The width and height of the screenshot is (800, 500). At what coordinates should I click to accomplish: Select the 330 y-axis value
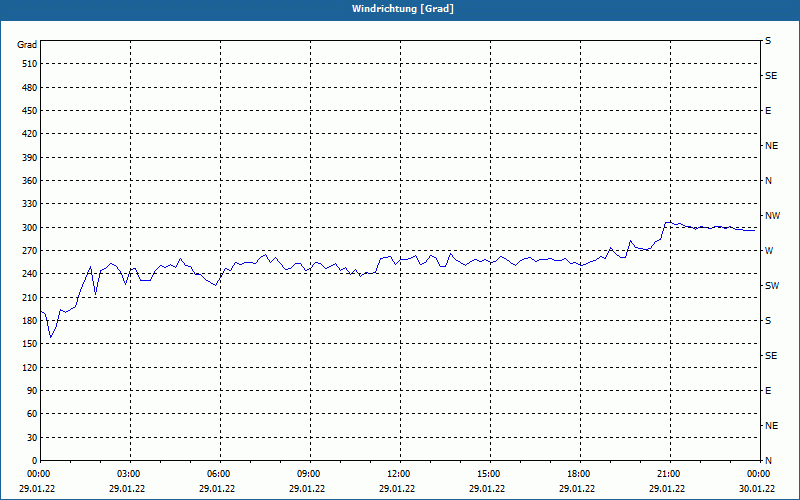pos(29,204)
